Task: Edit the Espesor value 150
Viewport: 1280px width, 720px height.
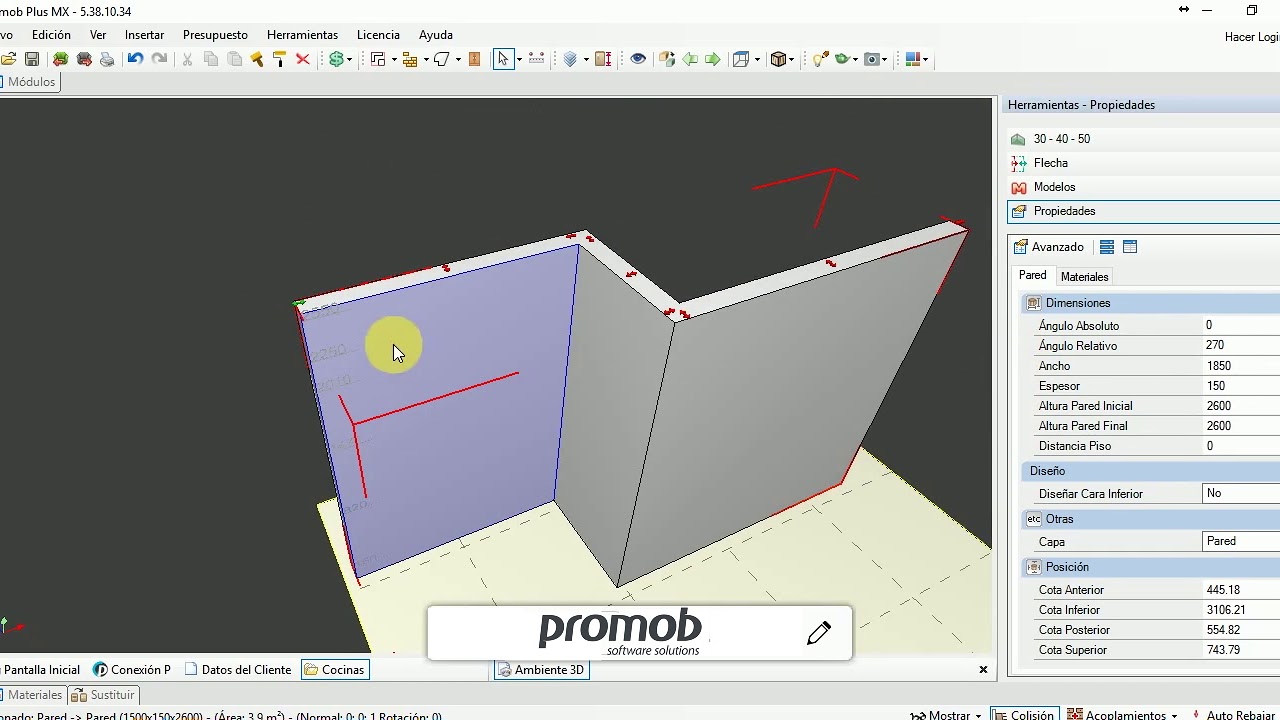Action: tap(1241, 386)
